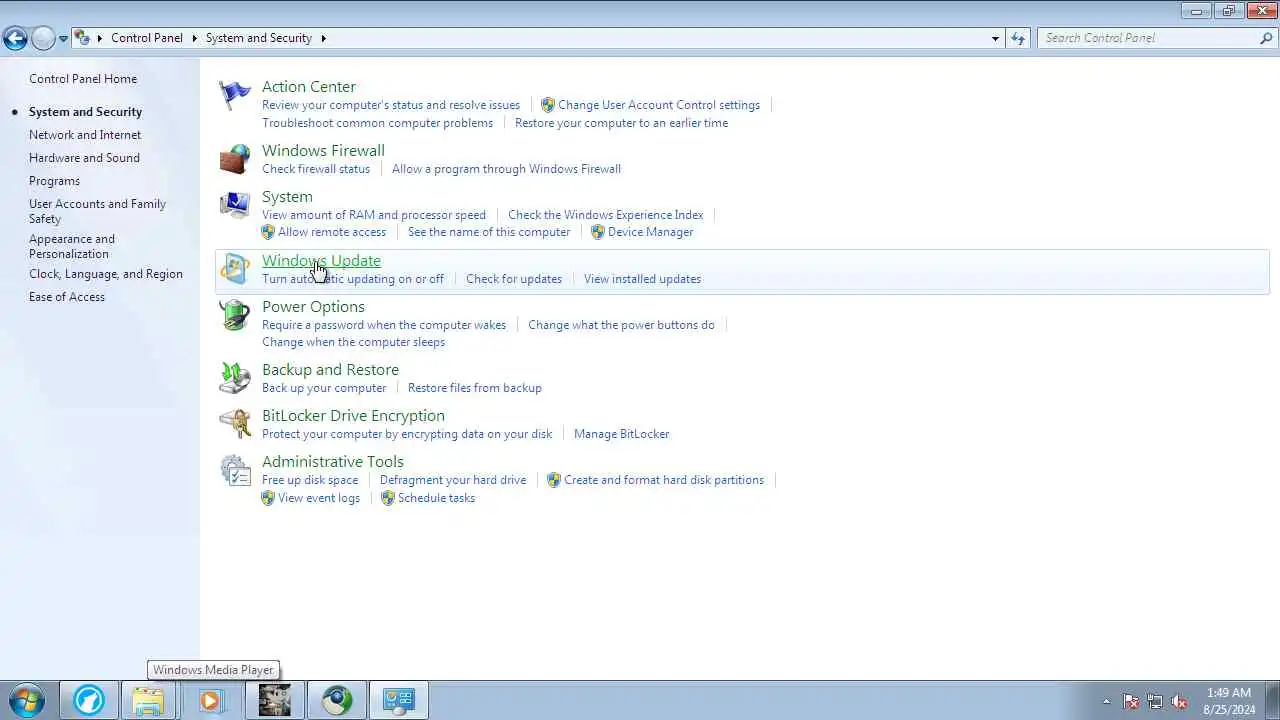Click Check for updates link
This screenshot has height=720, width=1280.
point(514,279)
